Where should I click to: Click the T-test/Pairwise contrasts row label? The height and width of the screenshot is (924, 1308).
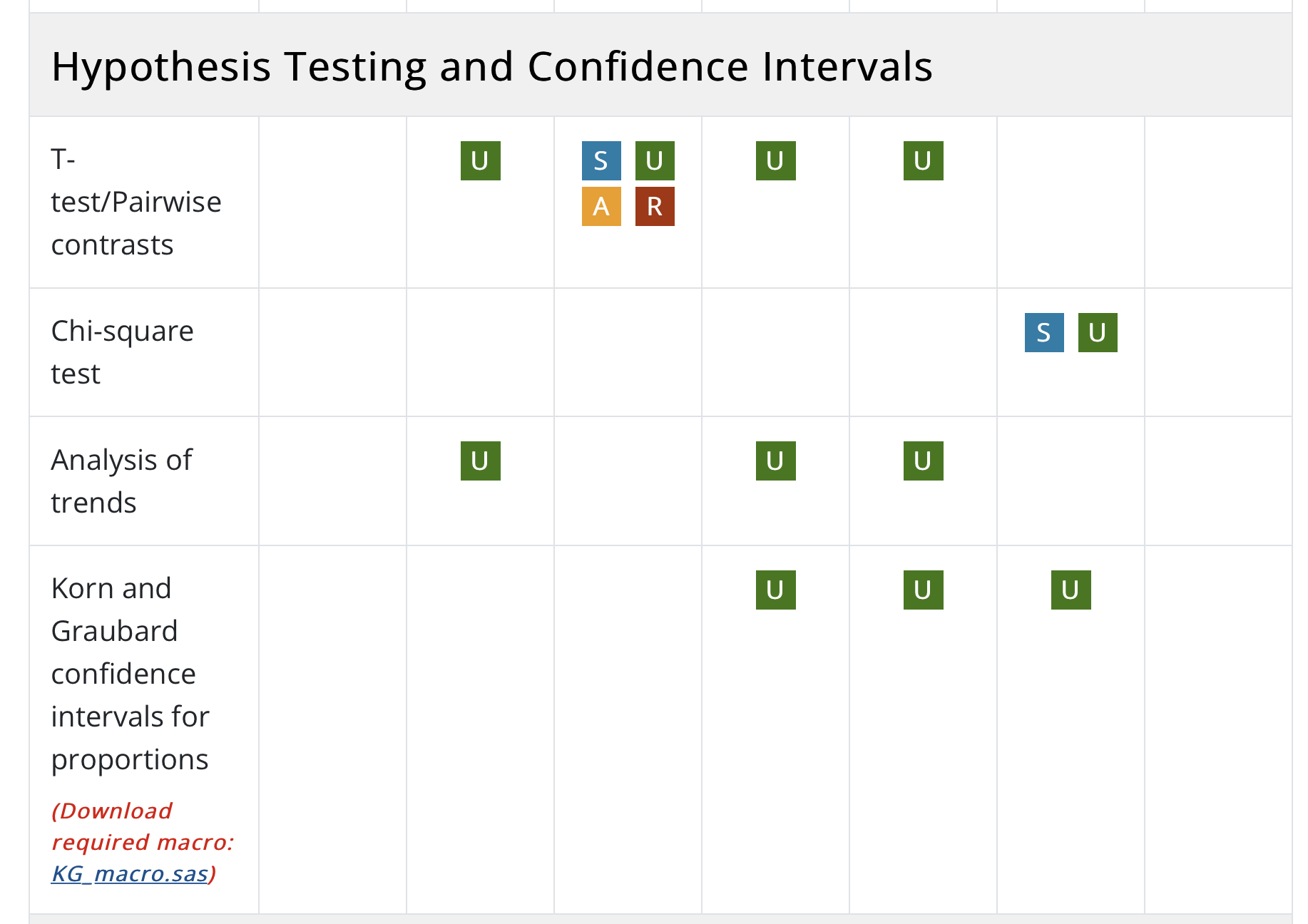click(x=136, y=202)
